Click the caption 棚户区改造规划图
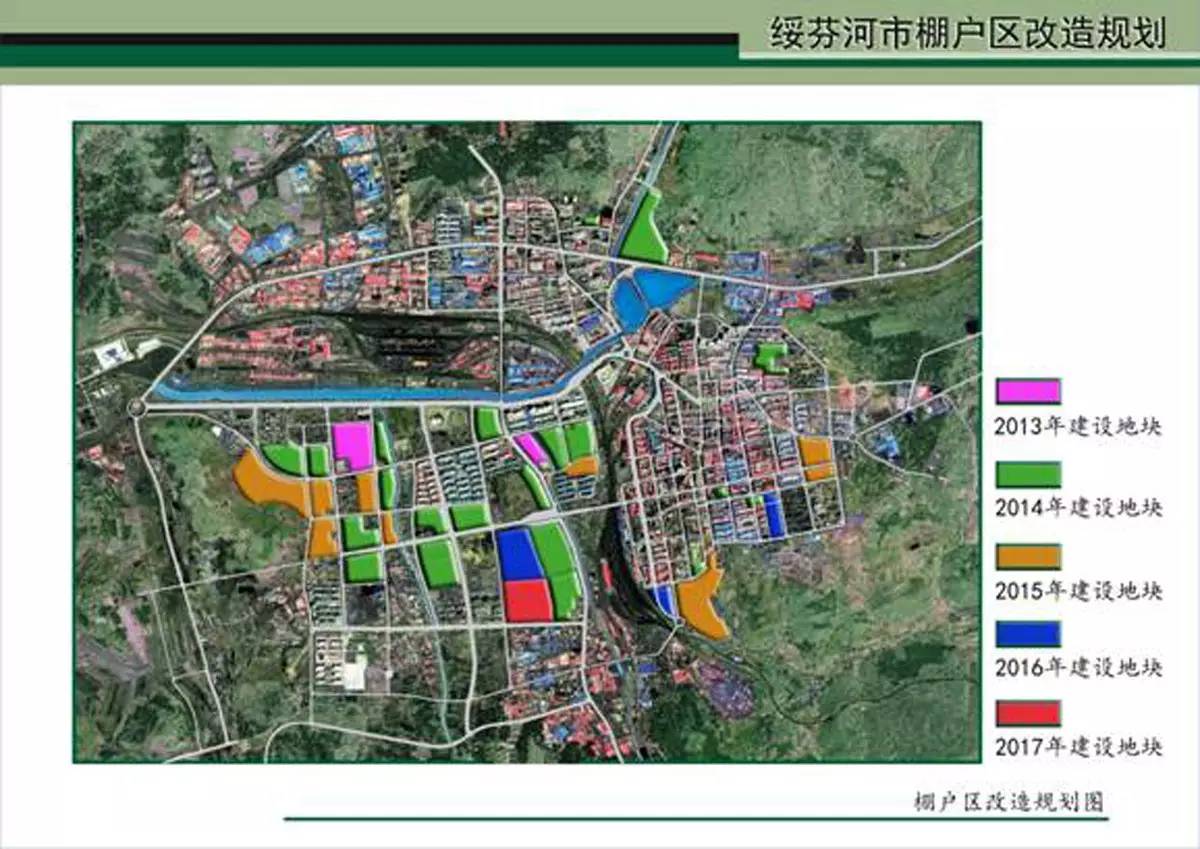The image size is (1200, 849). pyautogui.click(x=1009, y=802)
